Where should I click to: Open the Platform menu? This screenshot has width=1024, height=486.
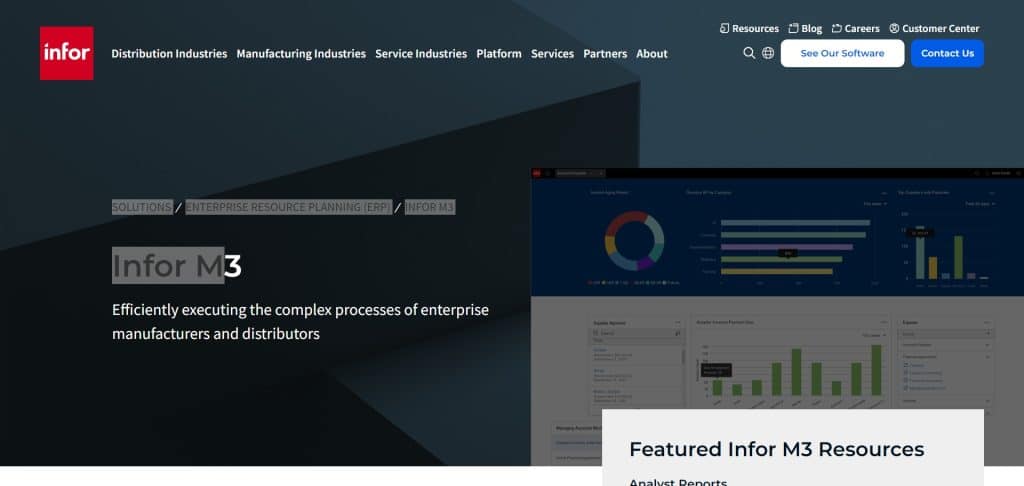[x=499, y=54]
